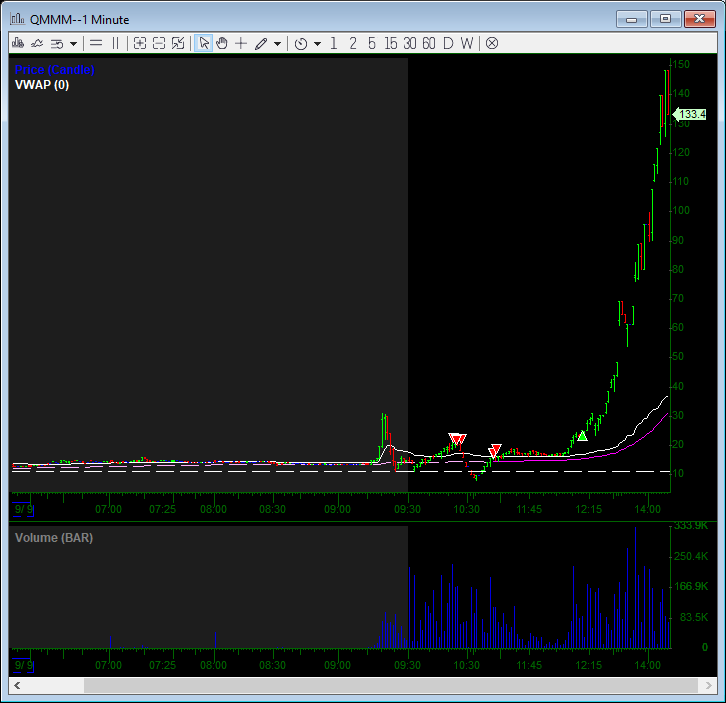The width and height of the screenshot is (726, 703).
Task: Expand the pencil tool dropdown arrow
Action: [277, 44]
